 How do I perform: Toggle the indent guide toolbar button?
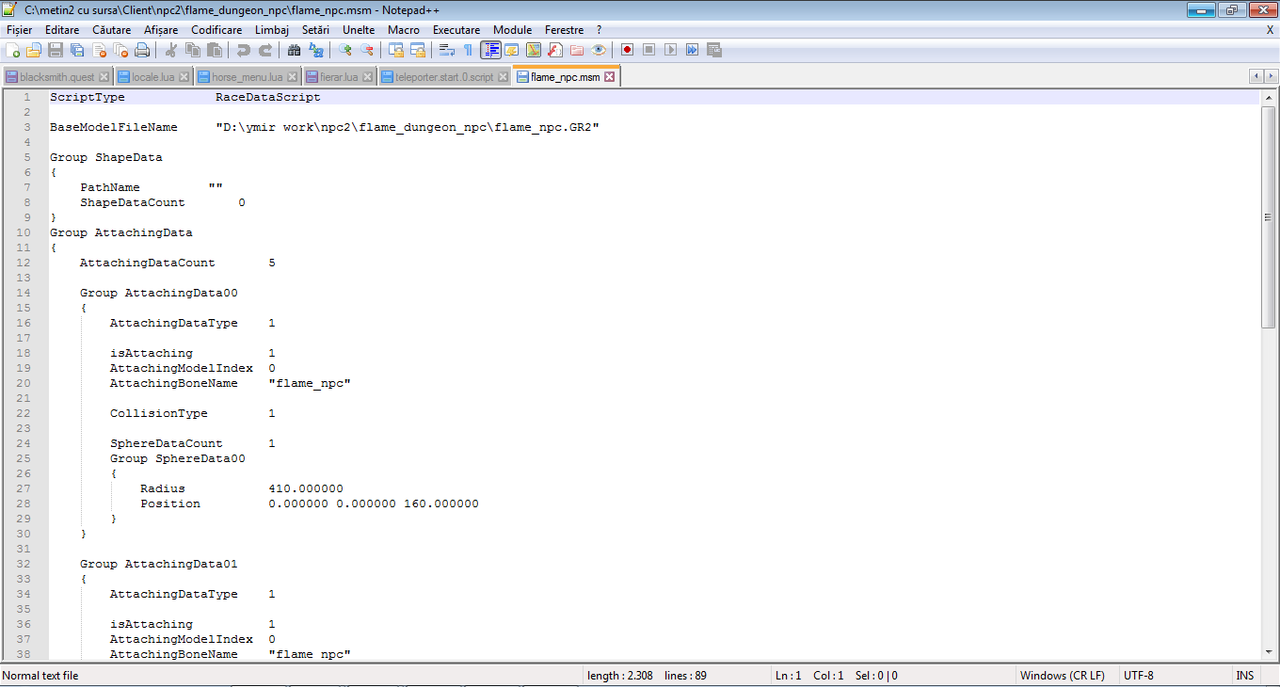coord(490,50)
